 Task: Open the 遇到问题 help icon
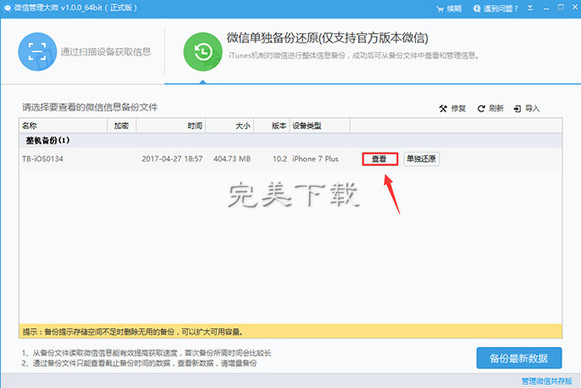click(x=477, y=9)
